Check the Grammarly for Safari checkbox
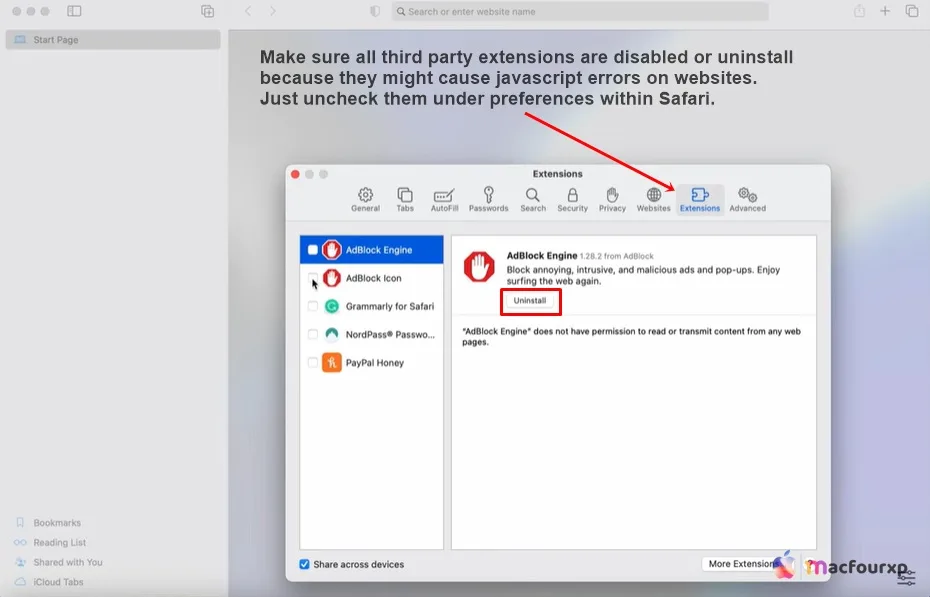 click(313, 306)
